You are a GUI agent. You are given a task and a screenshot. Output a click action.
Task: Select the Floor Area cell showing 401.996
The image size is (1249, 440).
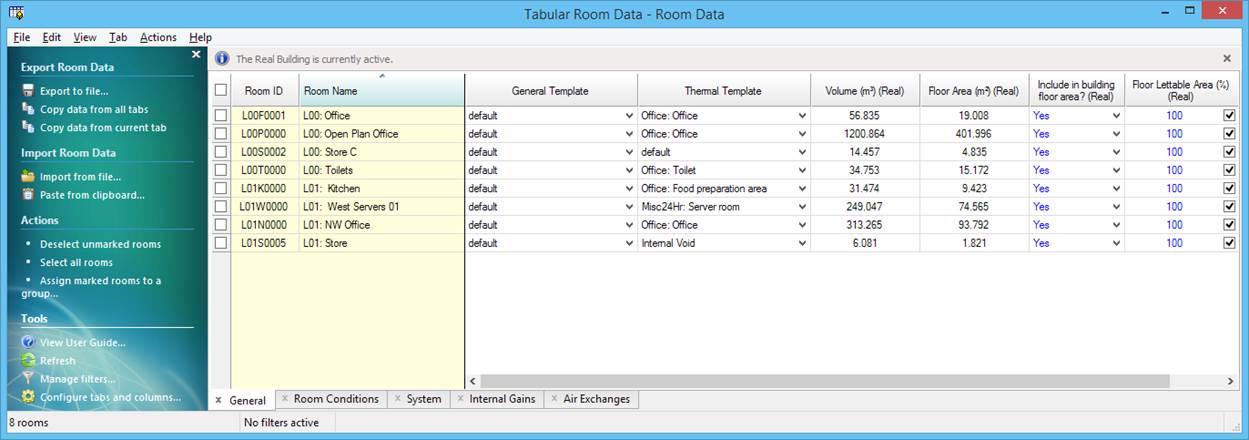click(974, 133)
